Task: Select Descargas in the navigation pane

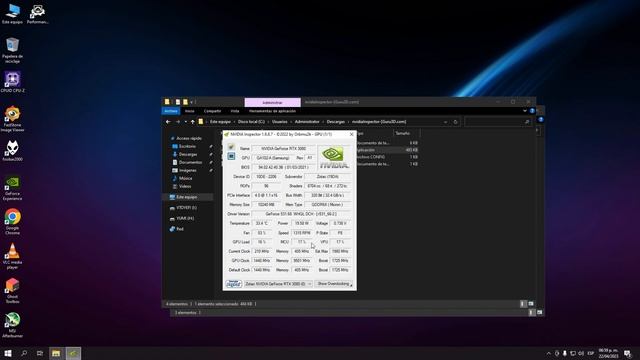Action: 187,154
